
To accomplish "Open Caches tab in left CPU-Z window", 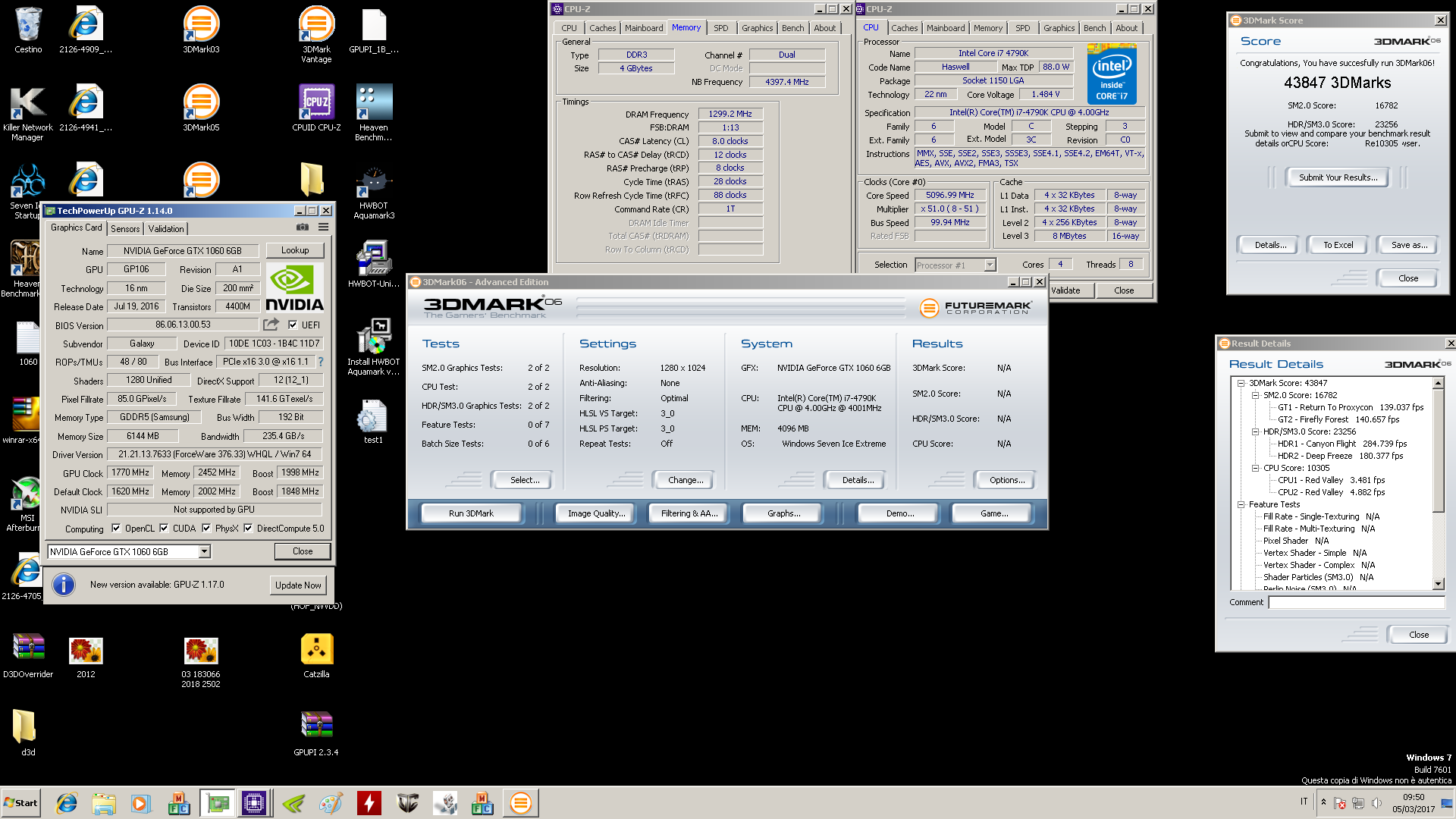I will pos(602,28).
